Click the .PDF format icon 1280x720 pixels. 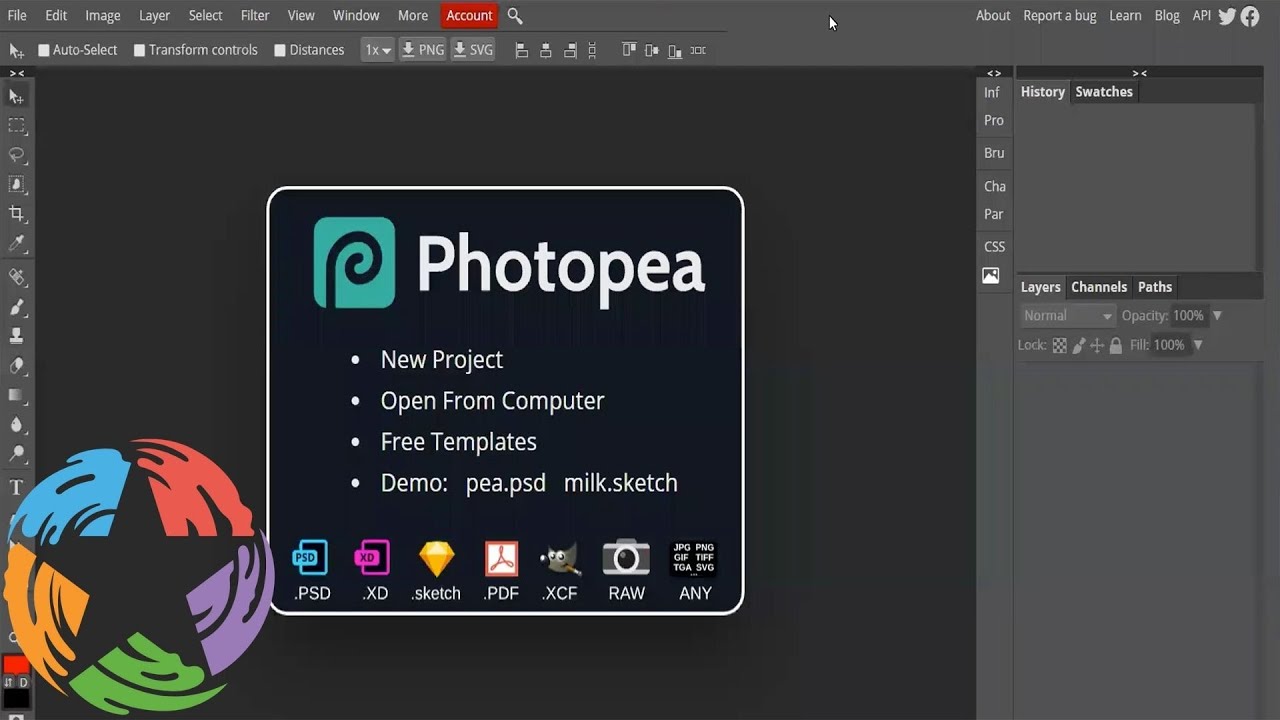[501, 558]
